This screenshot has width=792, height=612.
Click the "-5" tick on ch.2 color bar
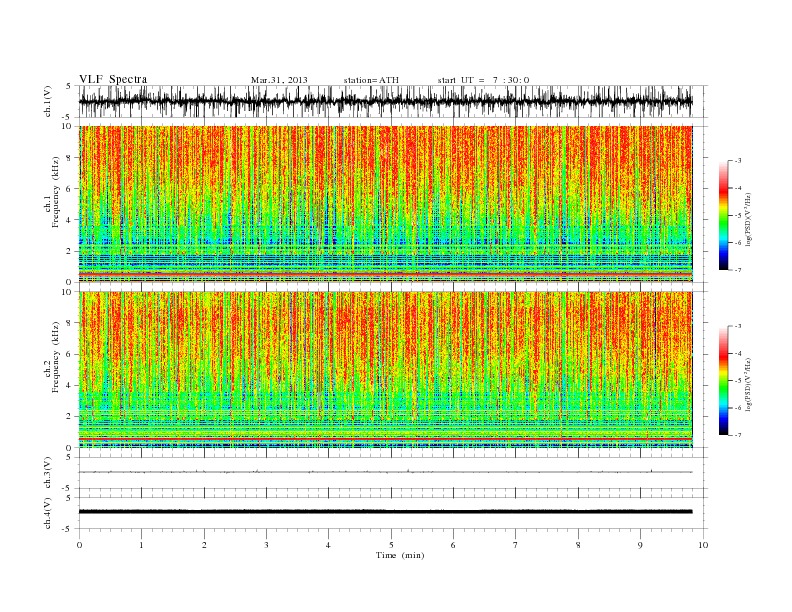738,381
